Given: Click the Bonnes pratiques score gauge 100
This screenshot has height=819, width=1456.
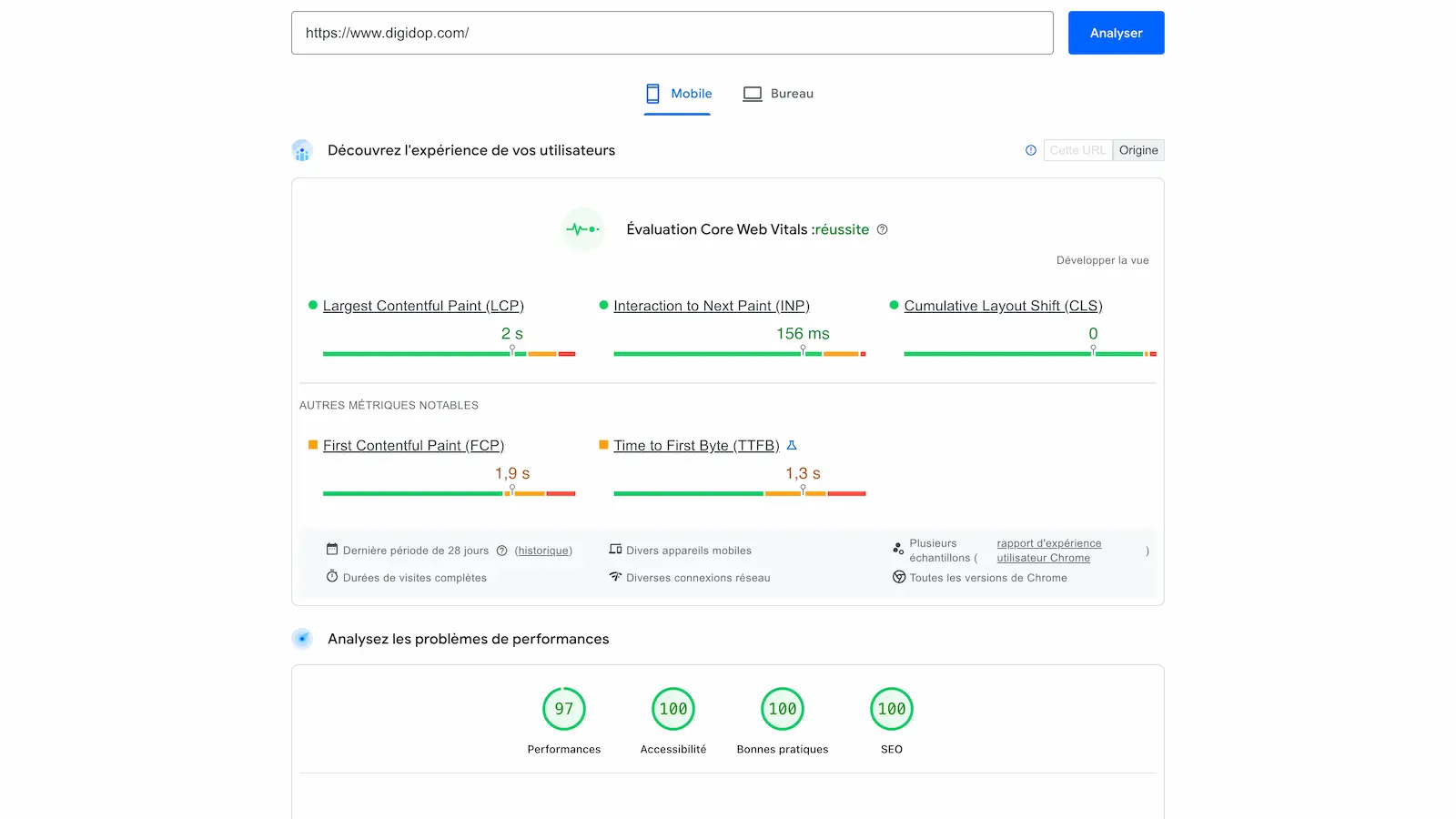Looking at the screenshot, I should tap(783, 709).
